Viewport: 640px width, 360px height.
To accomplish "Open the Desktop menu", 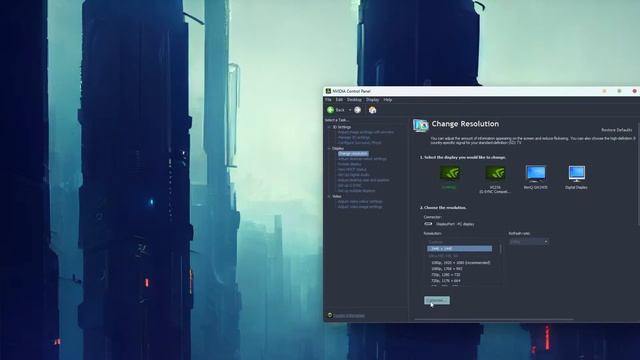I will 354,100.
